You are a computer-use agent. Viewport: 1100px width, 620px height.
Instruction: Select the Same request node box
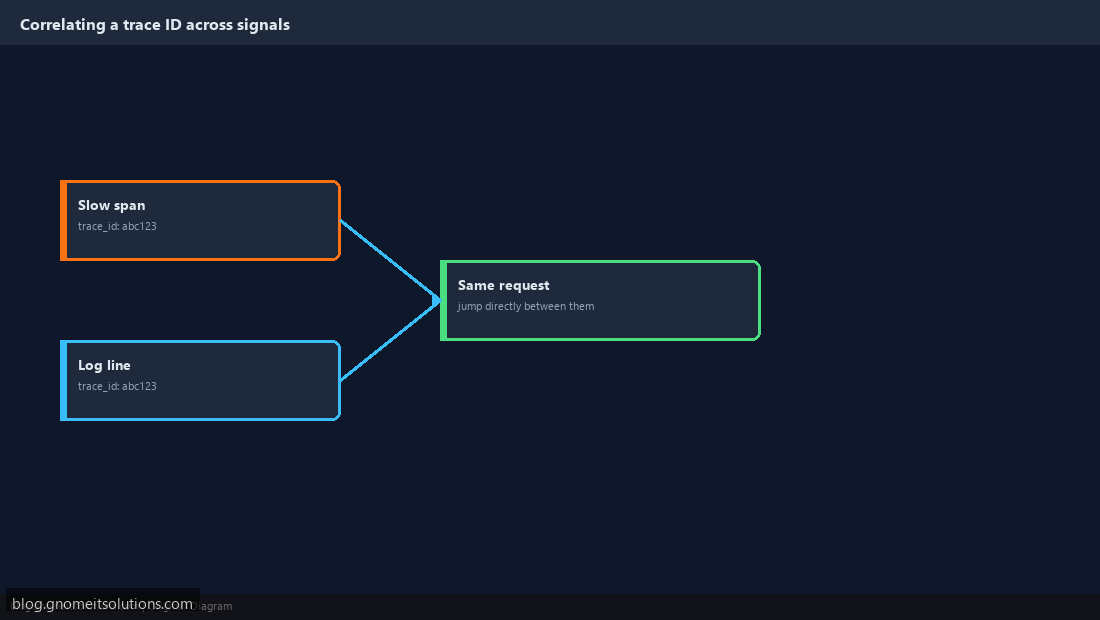pos(601,301)
